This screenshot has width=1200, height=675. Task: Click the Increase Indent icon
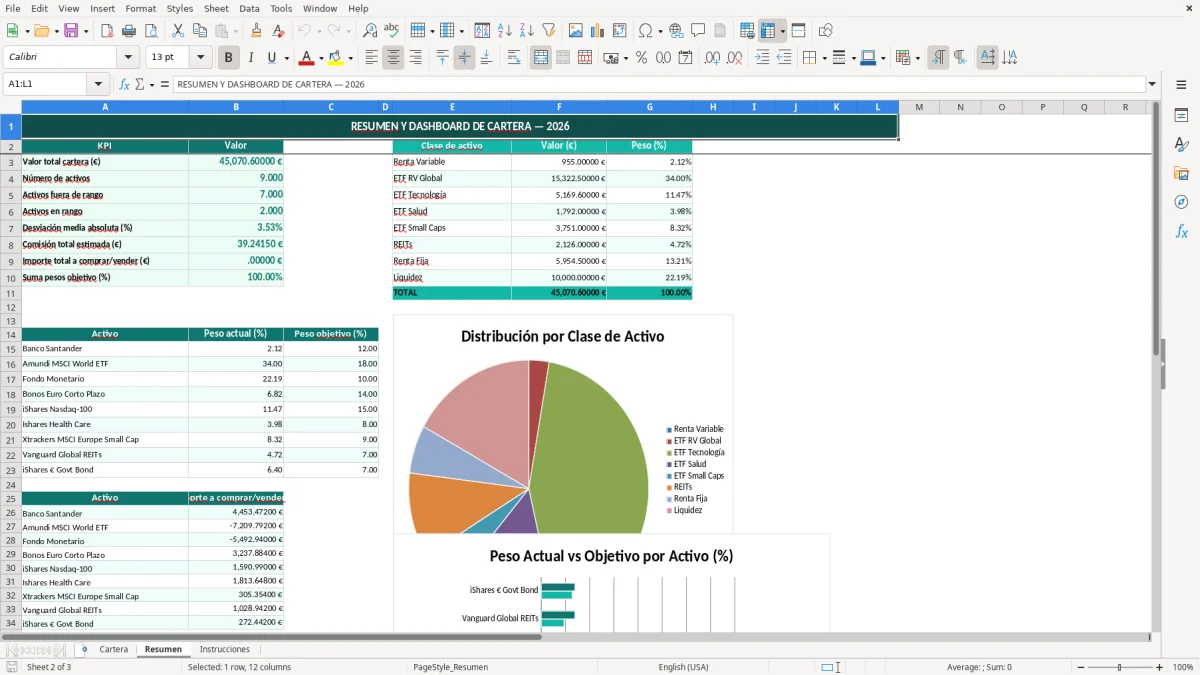pyautogui.click(x=762, y=58)
